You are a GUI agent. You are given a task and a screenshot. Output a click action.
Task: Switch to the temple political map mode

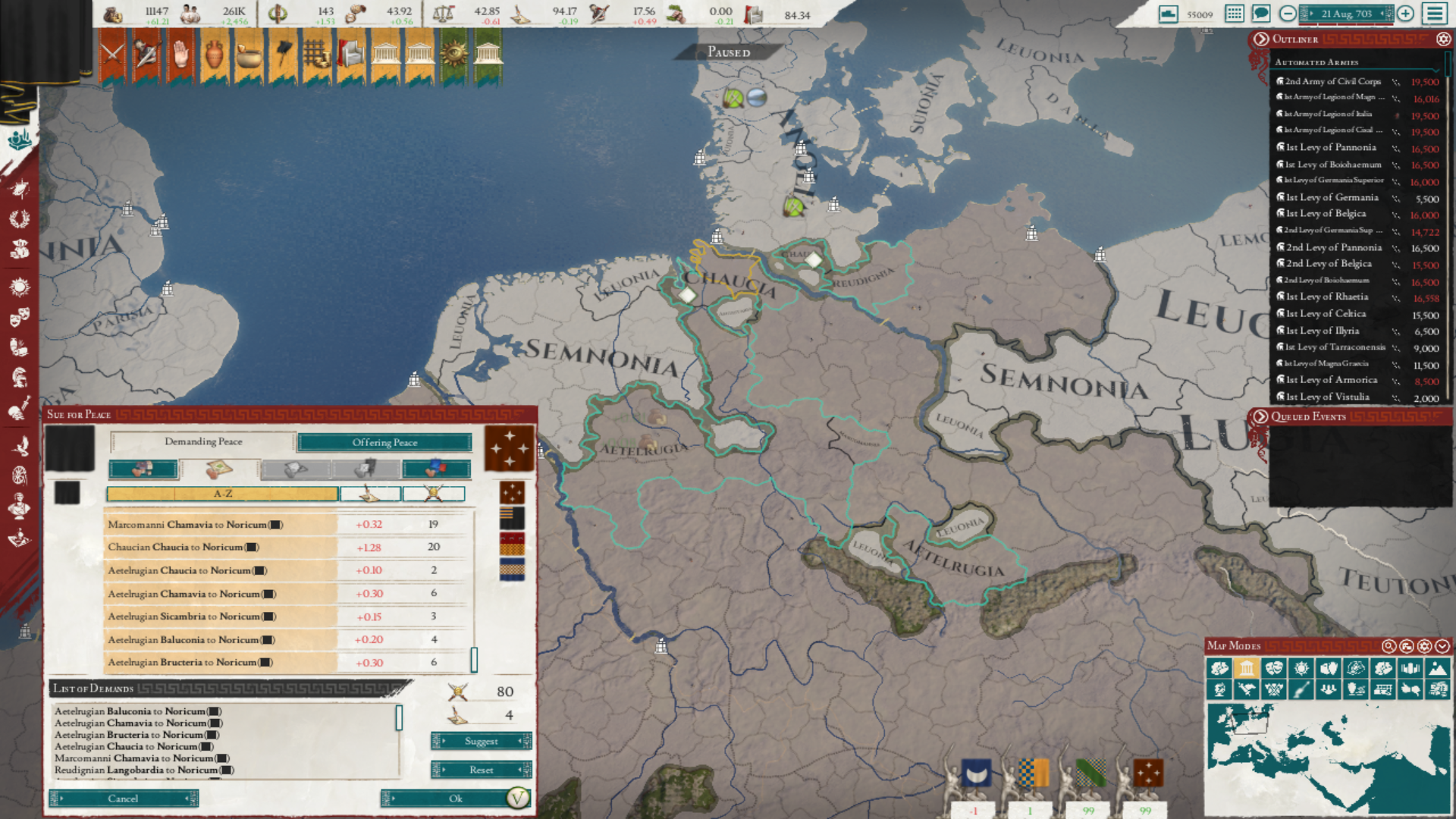1246,668
